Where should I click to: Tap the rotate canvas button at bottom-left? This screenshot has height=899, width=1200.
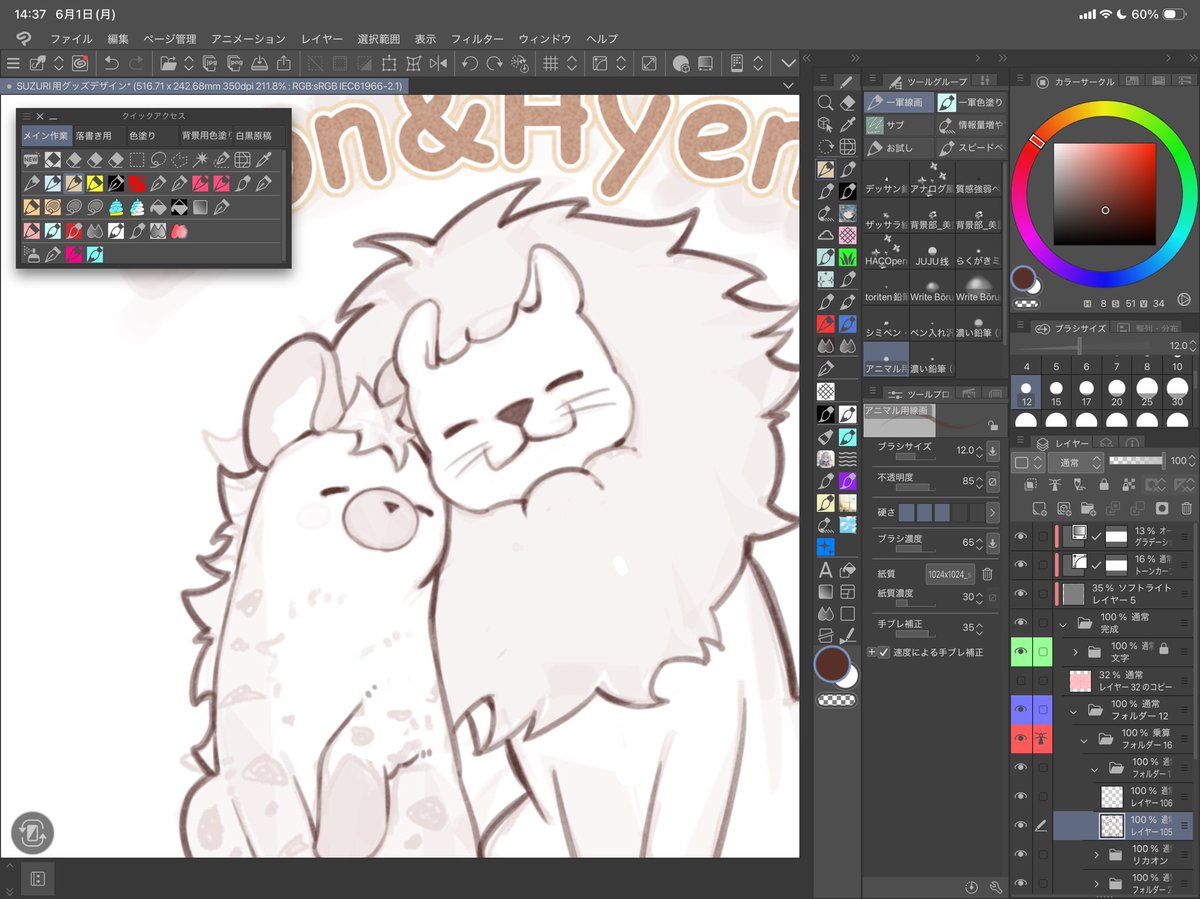pos(32,832)
